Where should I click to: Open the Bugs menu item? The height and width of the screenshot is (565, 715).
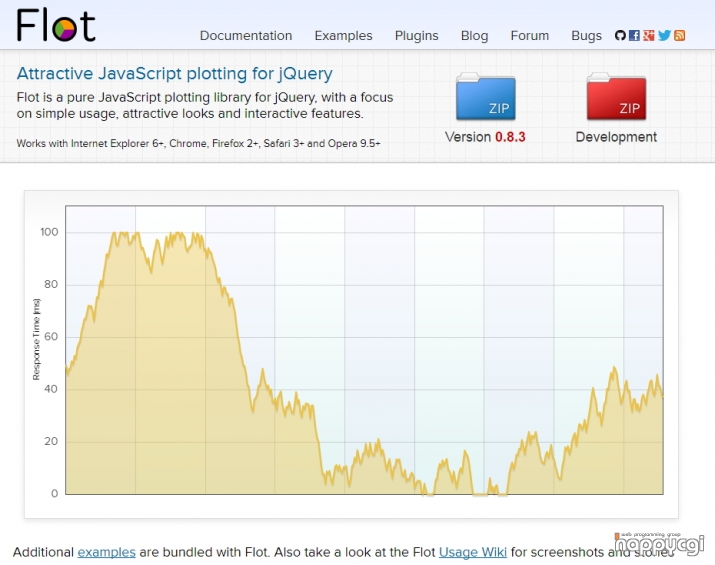(586, 36)
